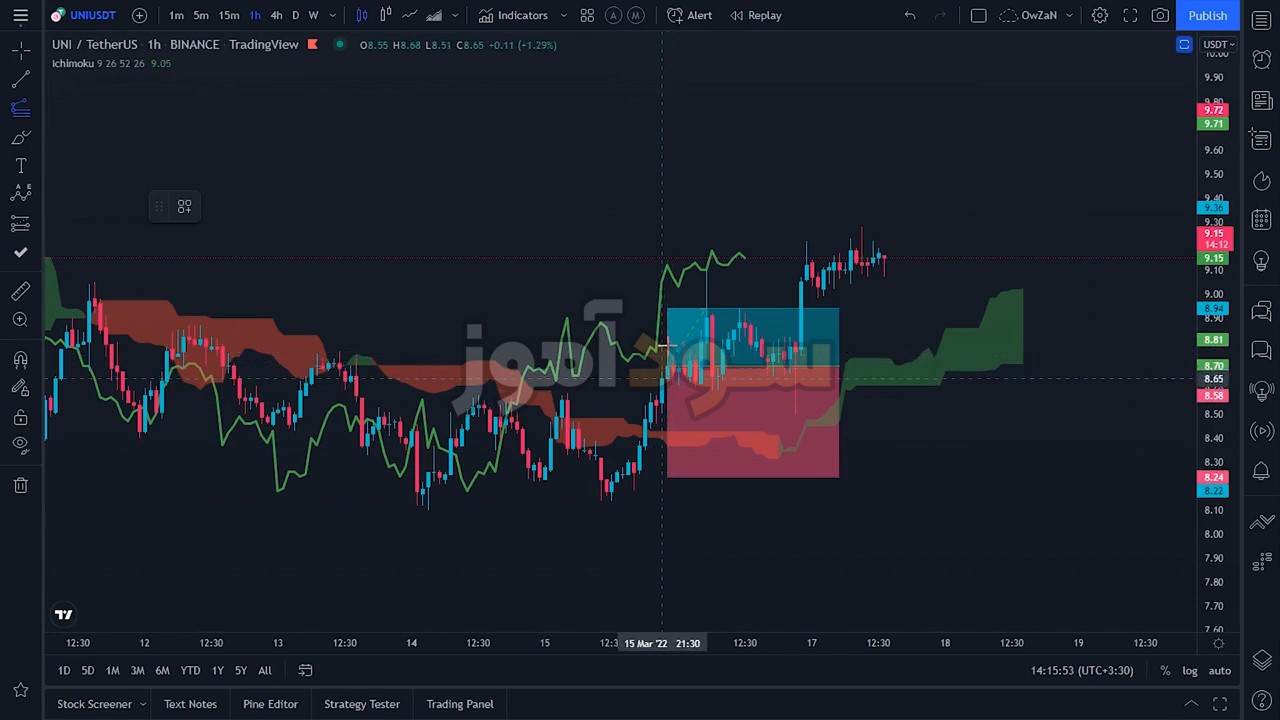This screenshot has height=720, width=1280.
Task: Select line chart style
Action: click(410, 15)
